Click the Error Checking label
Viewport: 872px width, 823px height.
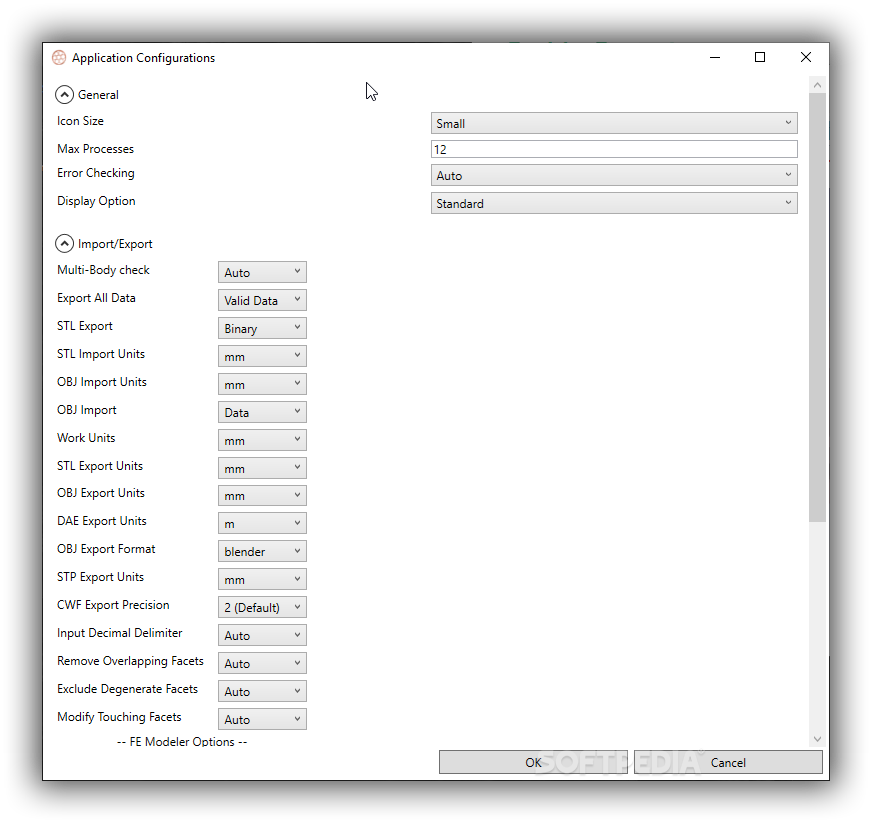(x=96, y=173)
